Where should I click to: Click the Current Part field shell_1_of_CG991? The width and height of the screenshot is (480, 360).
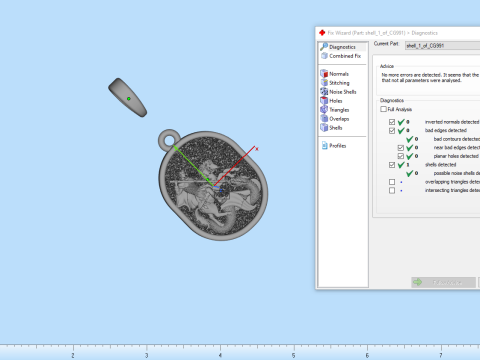(442, 46)
